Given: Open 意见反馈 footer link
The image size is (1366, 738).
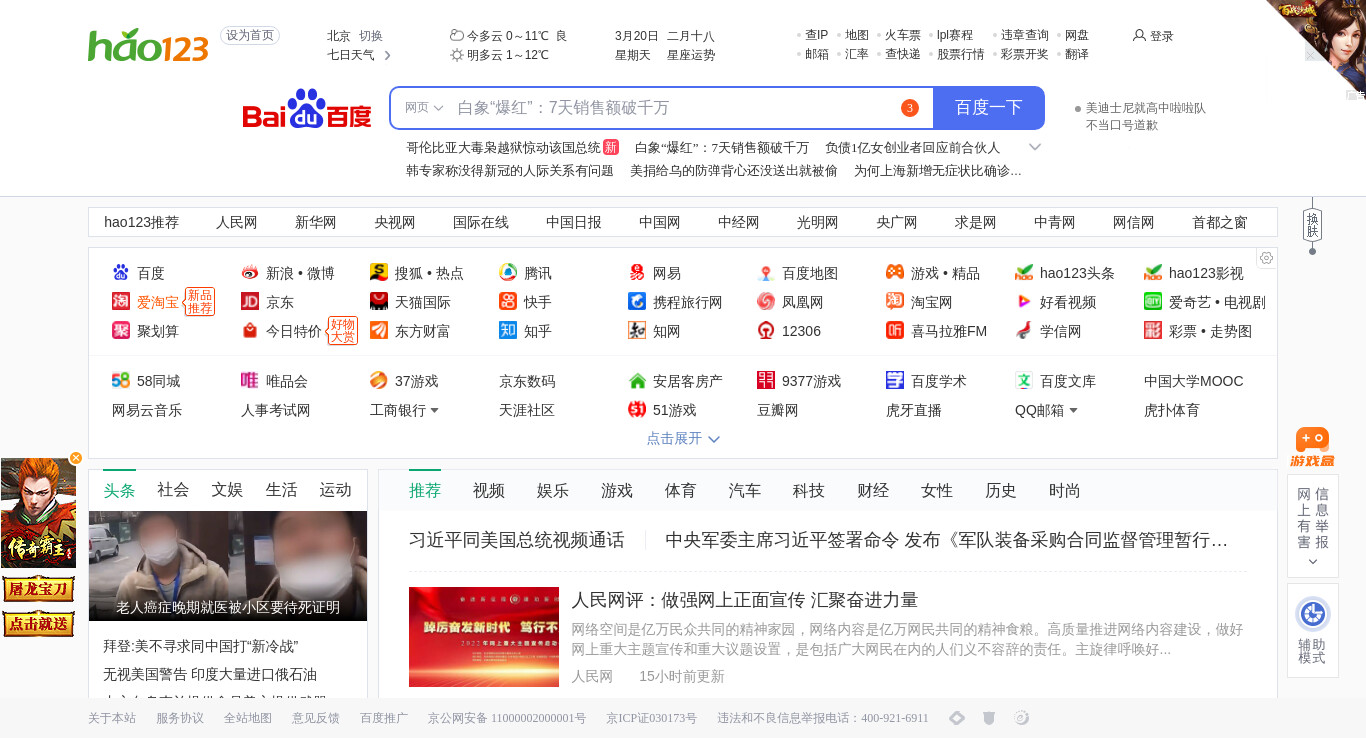Looking at the screenshot, I should click(316, 718).
